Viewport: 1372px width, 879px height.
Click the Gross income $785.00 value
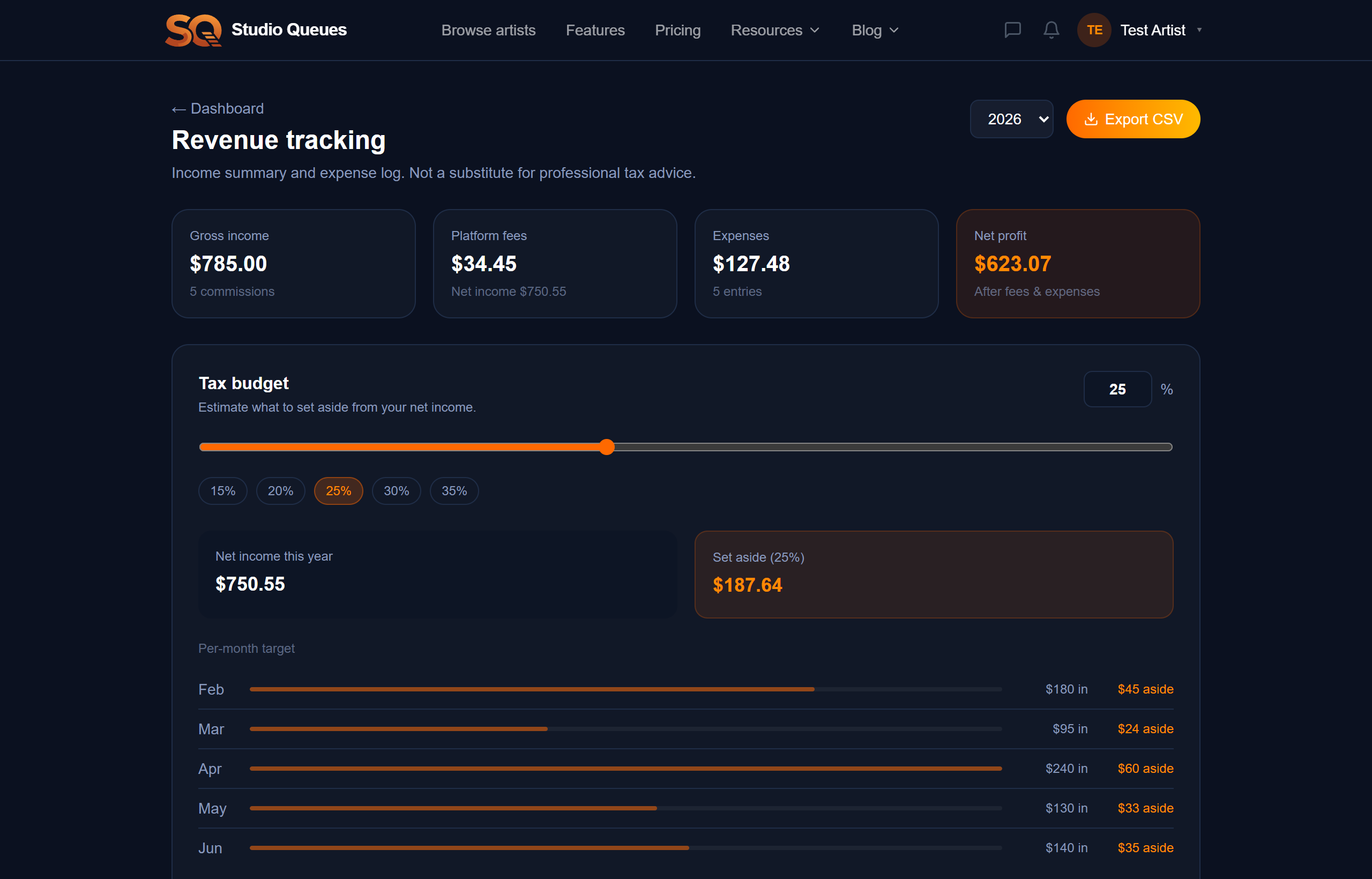(x=228, y=264)
